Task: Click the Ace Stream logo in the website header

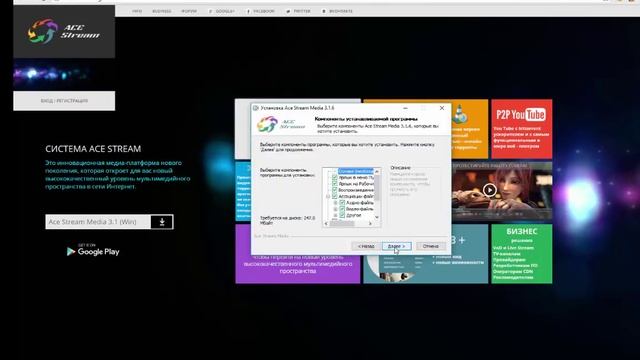Action: (64, 31)
